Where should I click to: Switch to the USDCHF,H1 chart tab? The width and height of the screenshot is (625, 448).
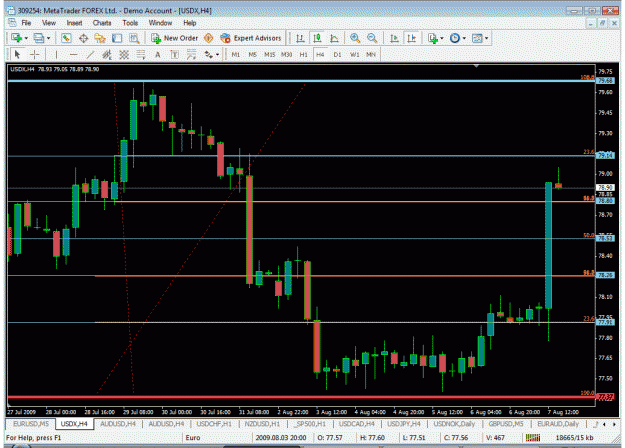[x=214, y=424]
